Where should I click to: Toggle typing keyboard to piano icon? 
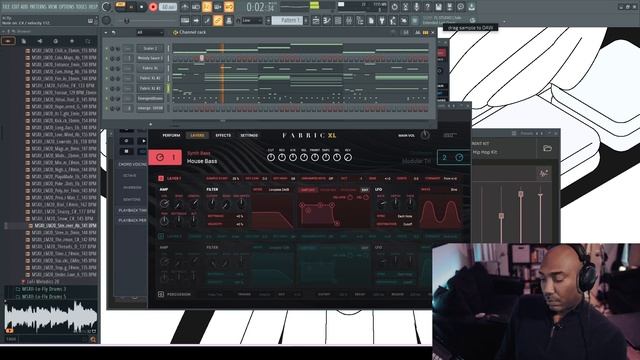(185, 20)
